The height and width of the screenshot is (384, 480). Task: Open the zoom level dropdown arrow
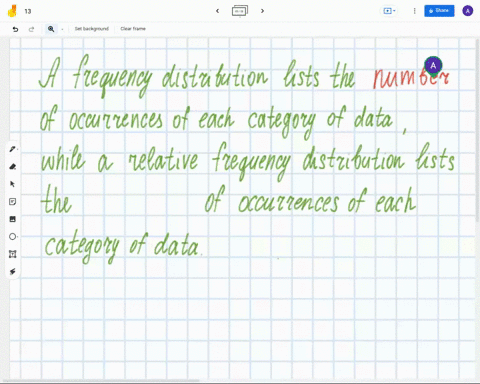tap(62, 29)
